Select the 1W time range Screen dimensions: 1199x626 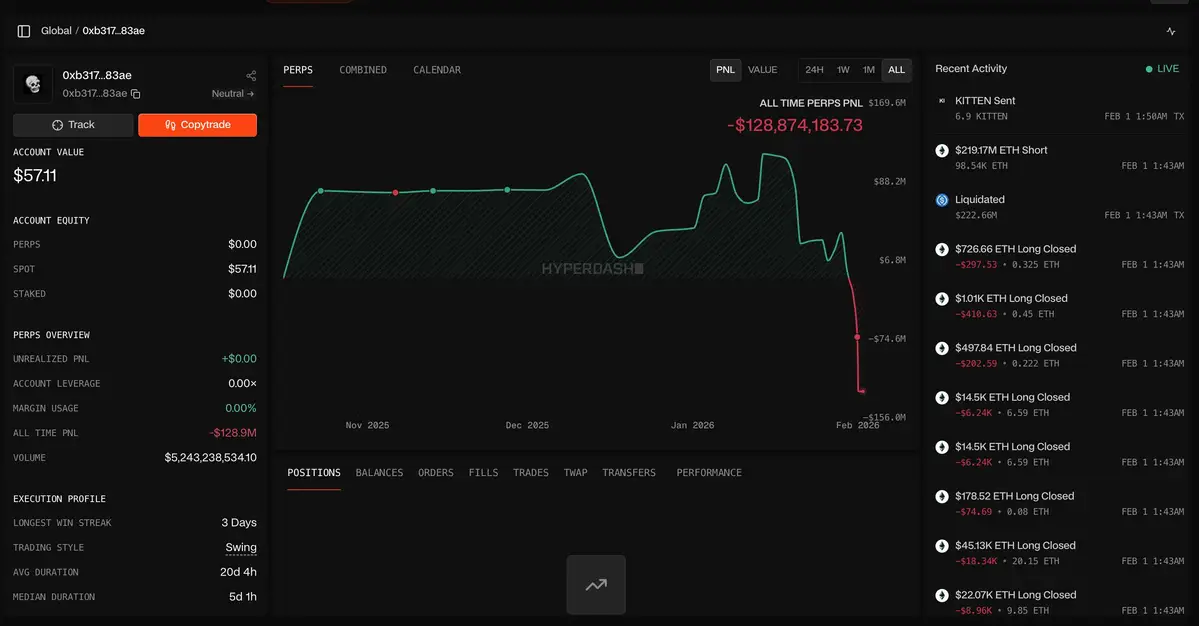[x=843, y=70]
